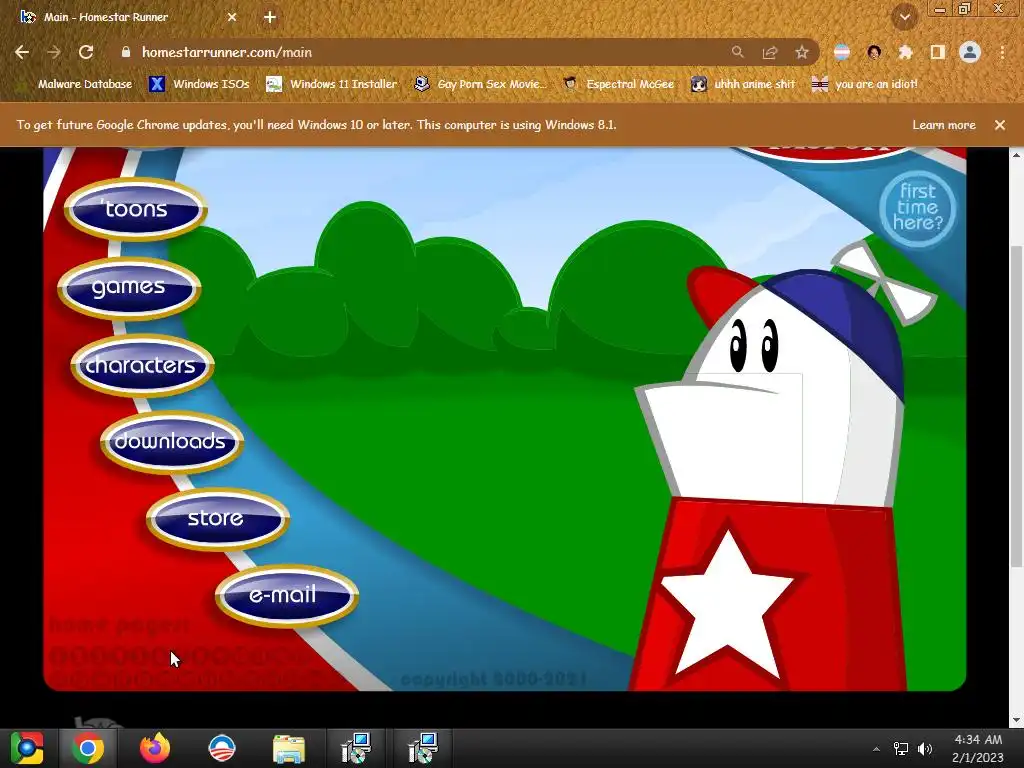
Task: Open the Malware Database bookmark
Action: coord(76,84)
